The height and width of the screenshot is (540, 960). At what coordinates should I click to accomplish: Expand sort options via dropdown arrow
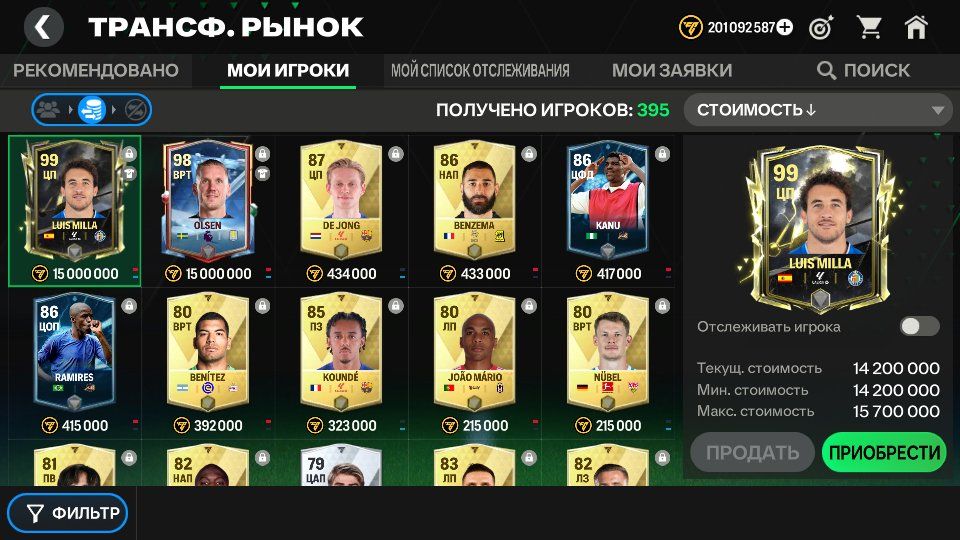937,111
